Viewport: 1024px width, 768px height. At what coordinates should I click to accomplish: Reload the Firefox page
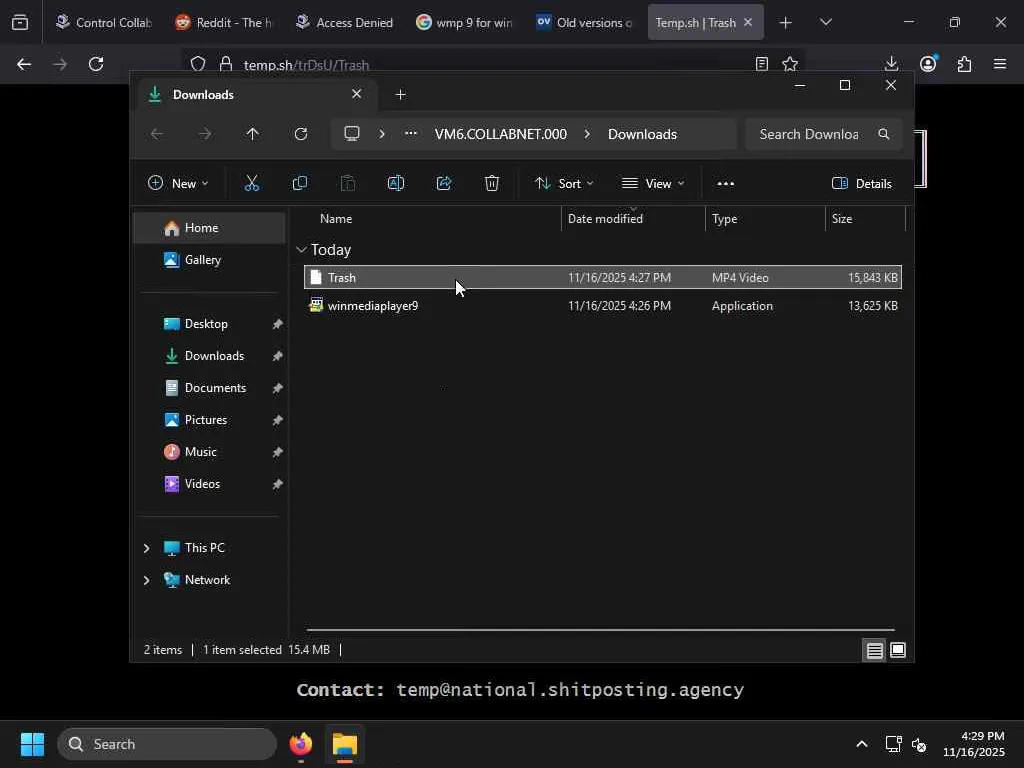point(96,64)
